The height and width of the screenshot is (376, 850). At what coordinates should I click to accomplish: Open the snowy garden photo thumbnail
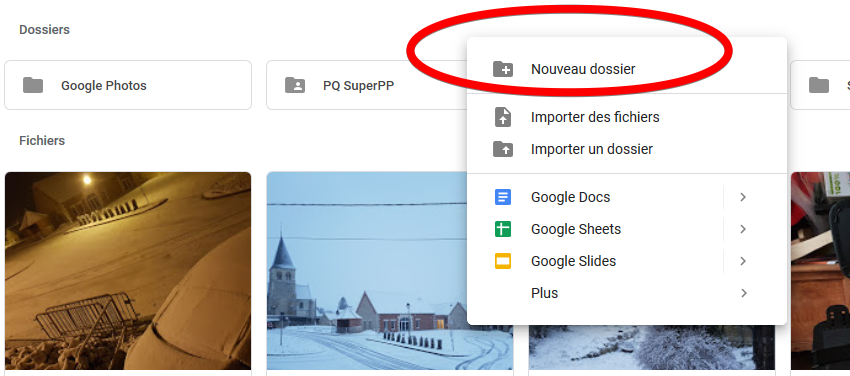click(x=652, y=347)
